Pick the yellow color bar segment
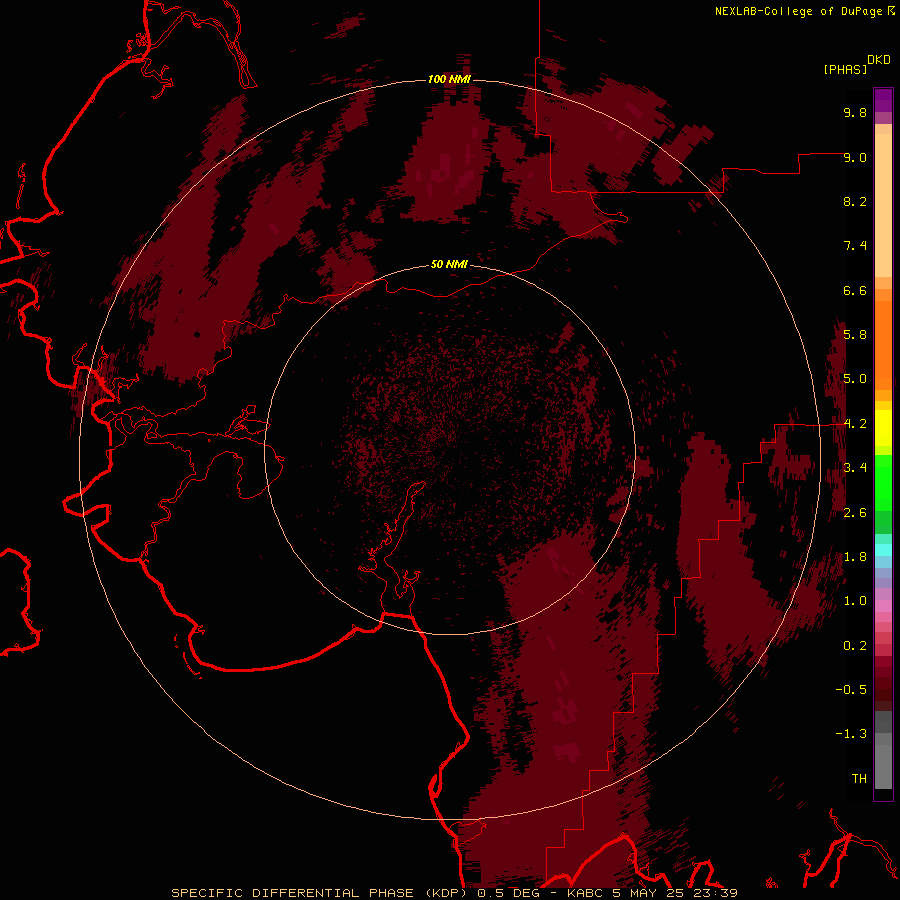Screen dimensions: 900x900 pyautogui.click(x=883, y=428)
